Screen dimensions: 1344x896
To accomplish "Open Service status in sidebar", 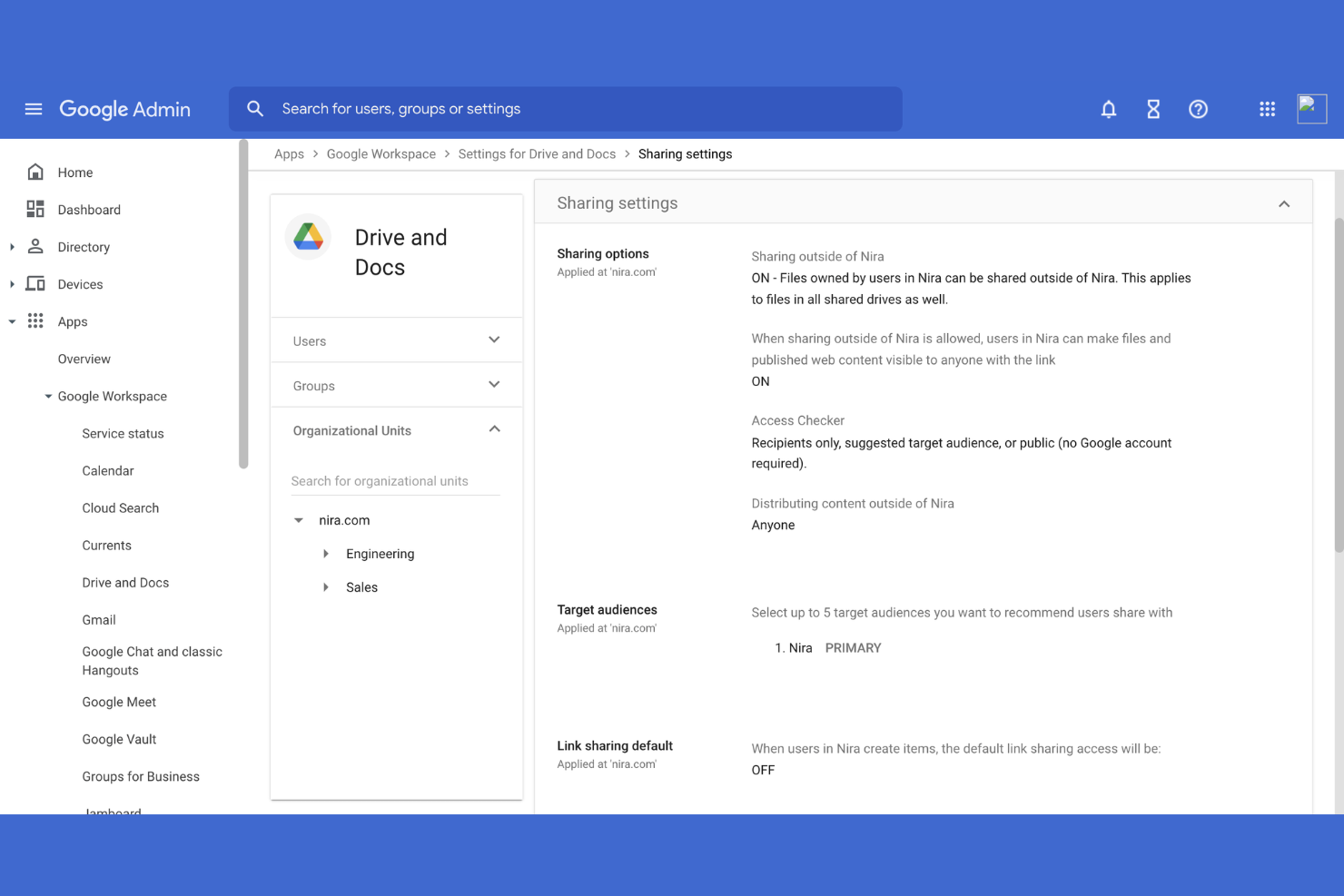I will pyautogui.click(x=123, y=433).
